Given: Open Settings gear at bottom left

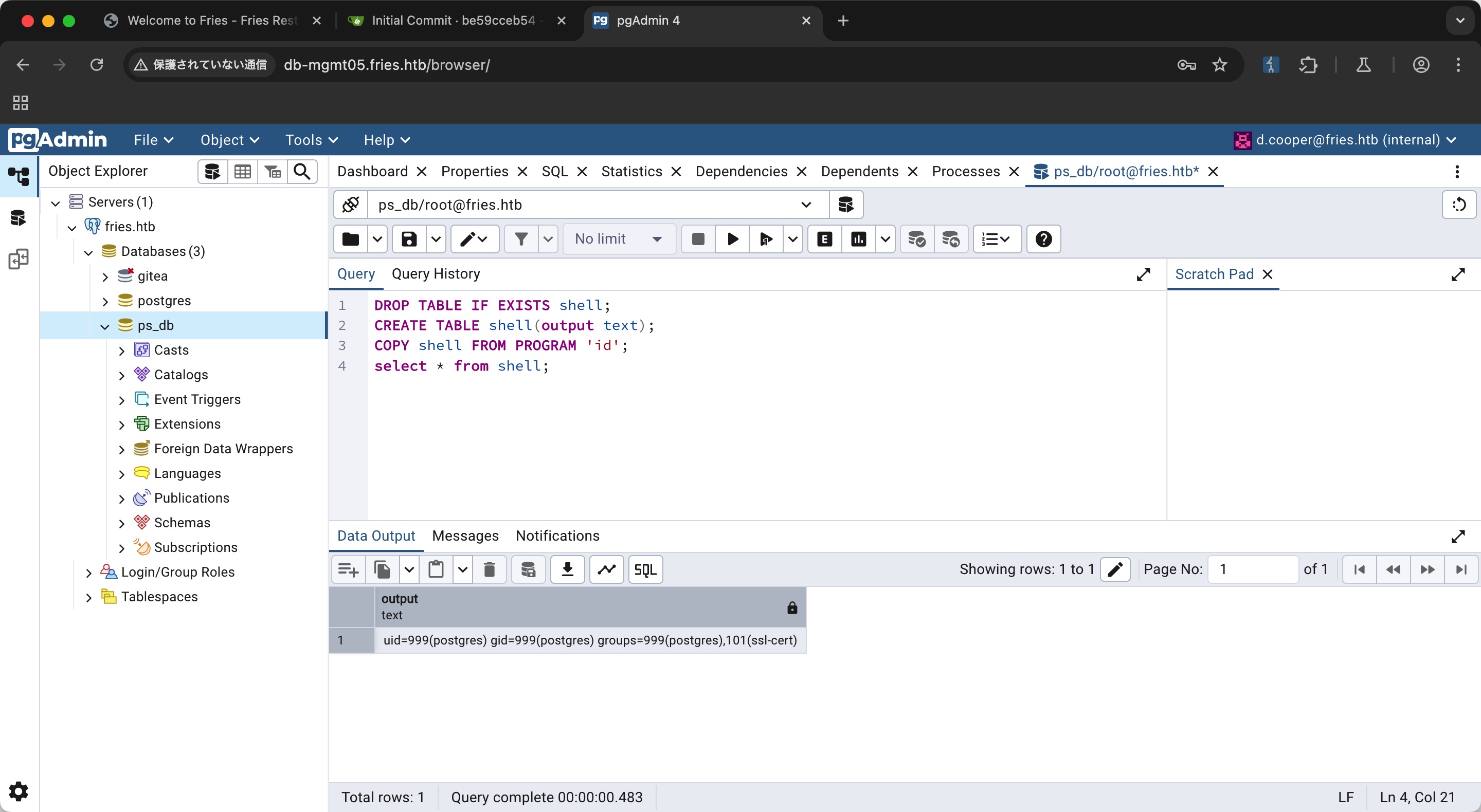Looking at the screenshot, I should pos(19,791).
